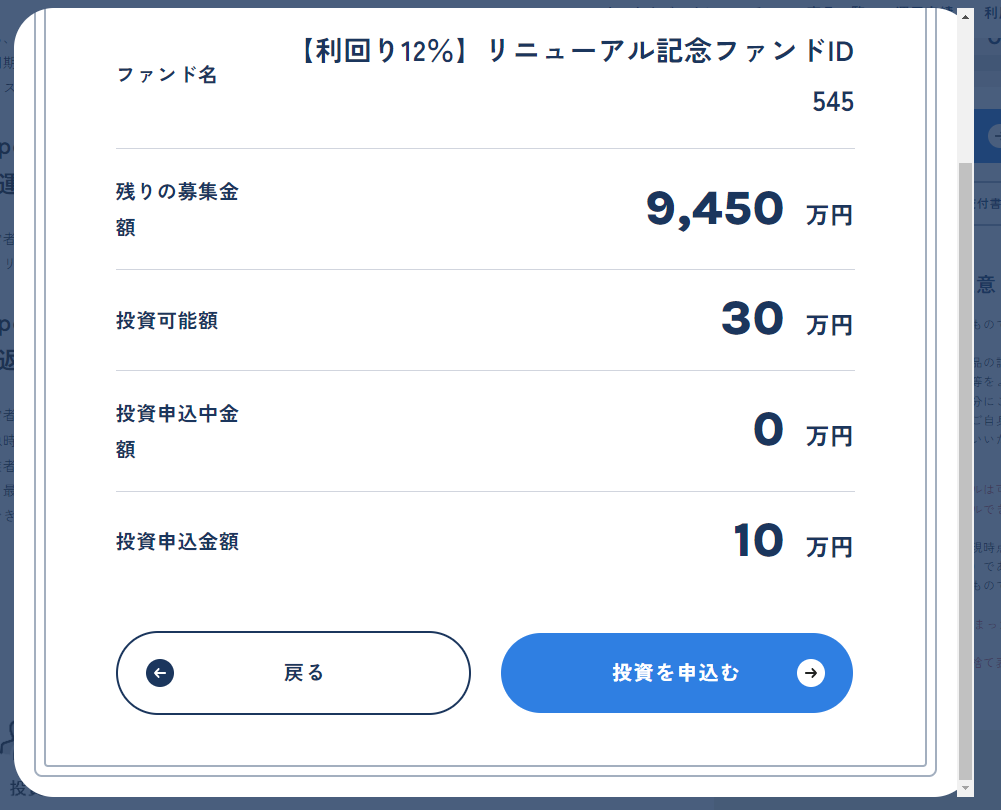Viewport: 1001px width, 810px height.
Task: Click the 万円 unit beside 9,450
Action: [829, 215]
